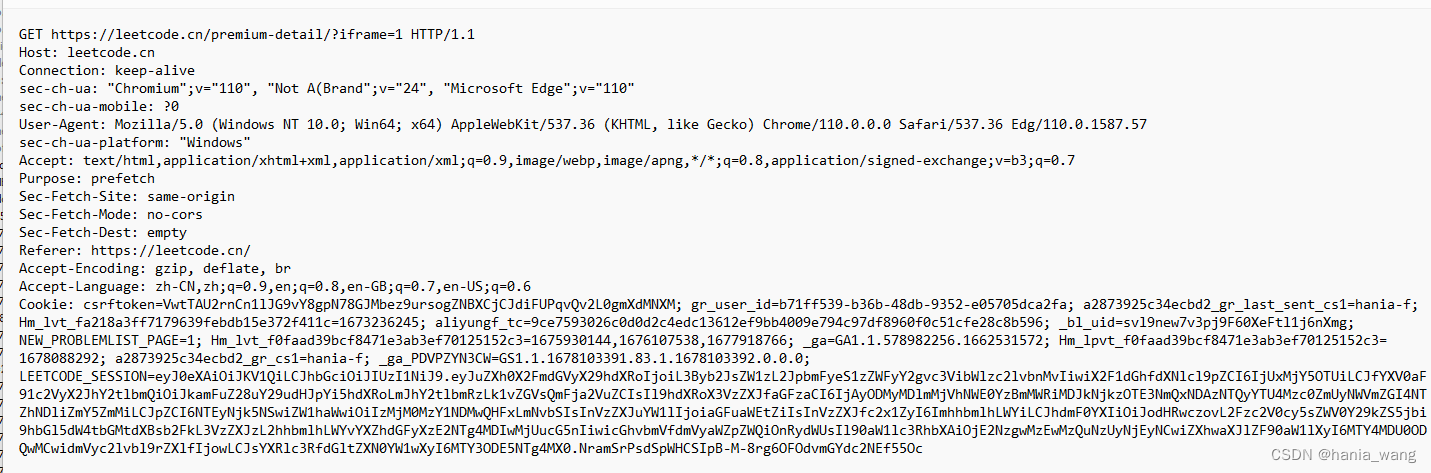This screenshot has width=1431, height=473.
Task: Click the GET request URL line
Action: [247, 34]
